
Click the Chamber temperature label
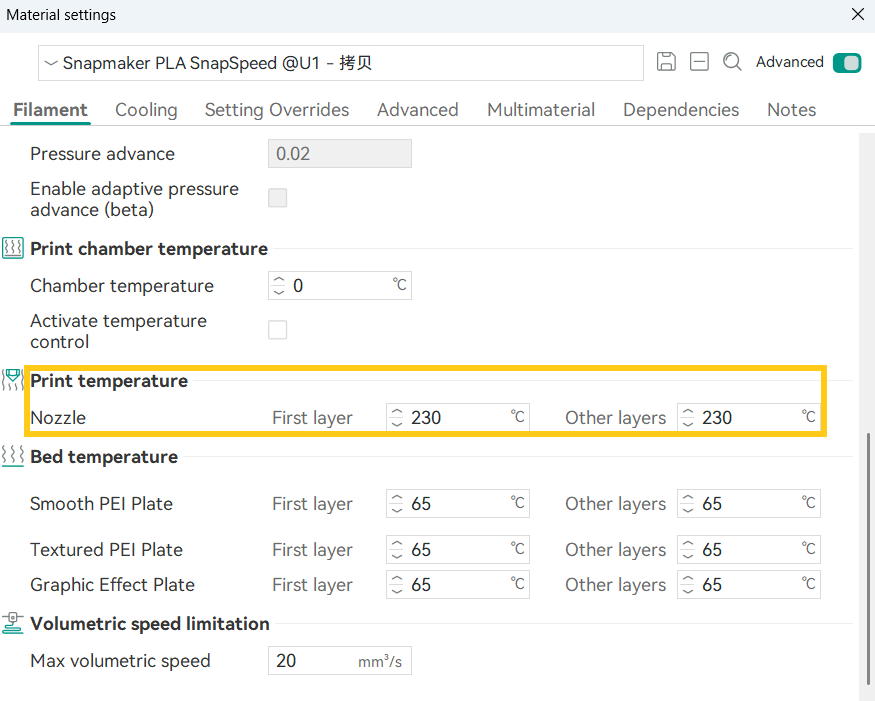coord(122,286)
